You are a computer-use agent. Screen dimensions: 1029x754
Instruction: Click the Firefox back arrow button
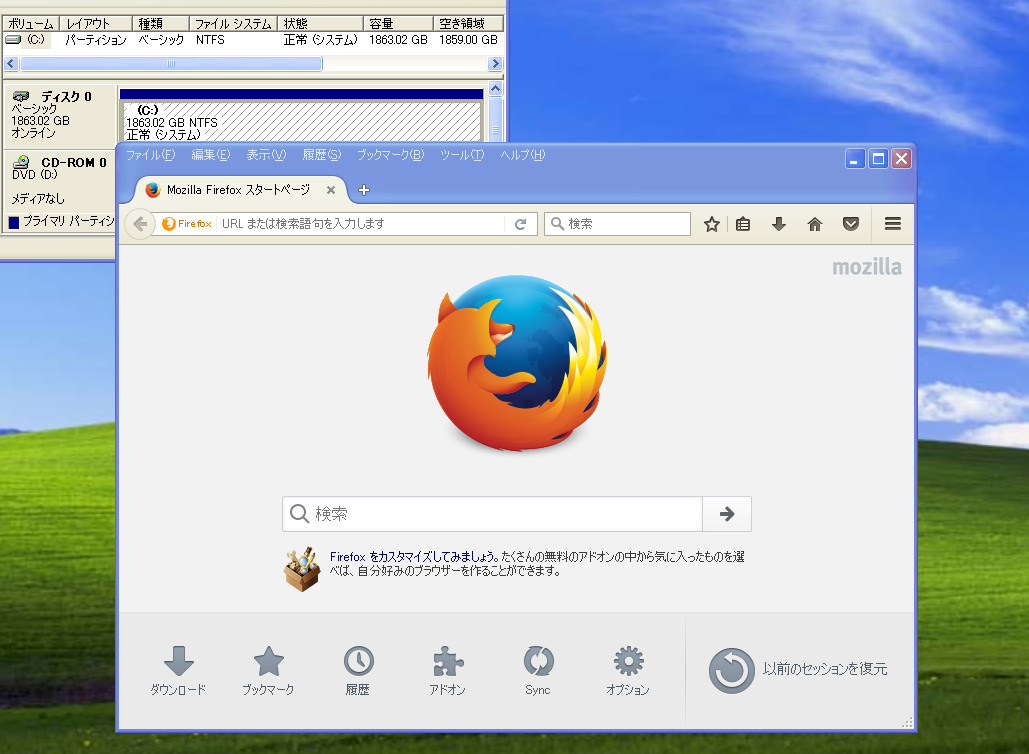pos(140,224)
